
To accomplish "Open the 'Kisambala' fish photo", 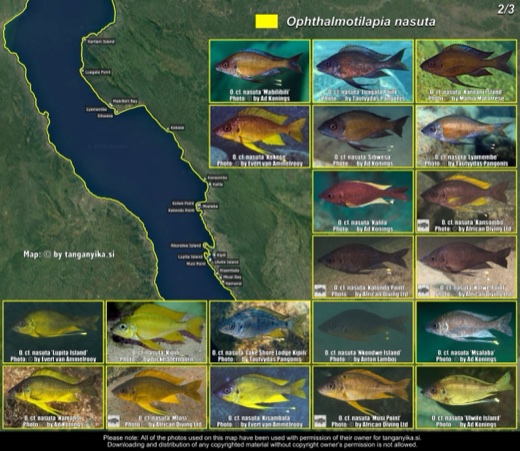I will click(260, 397).
